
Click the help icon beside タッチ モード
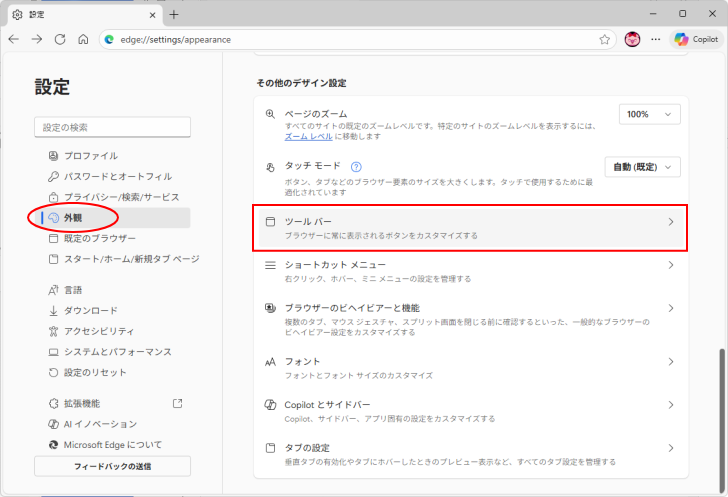[356, 166]
